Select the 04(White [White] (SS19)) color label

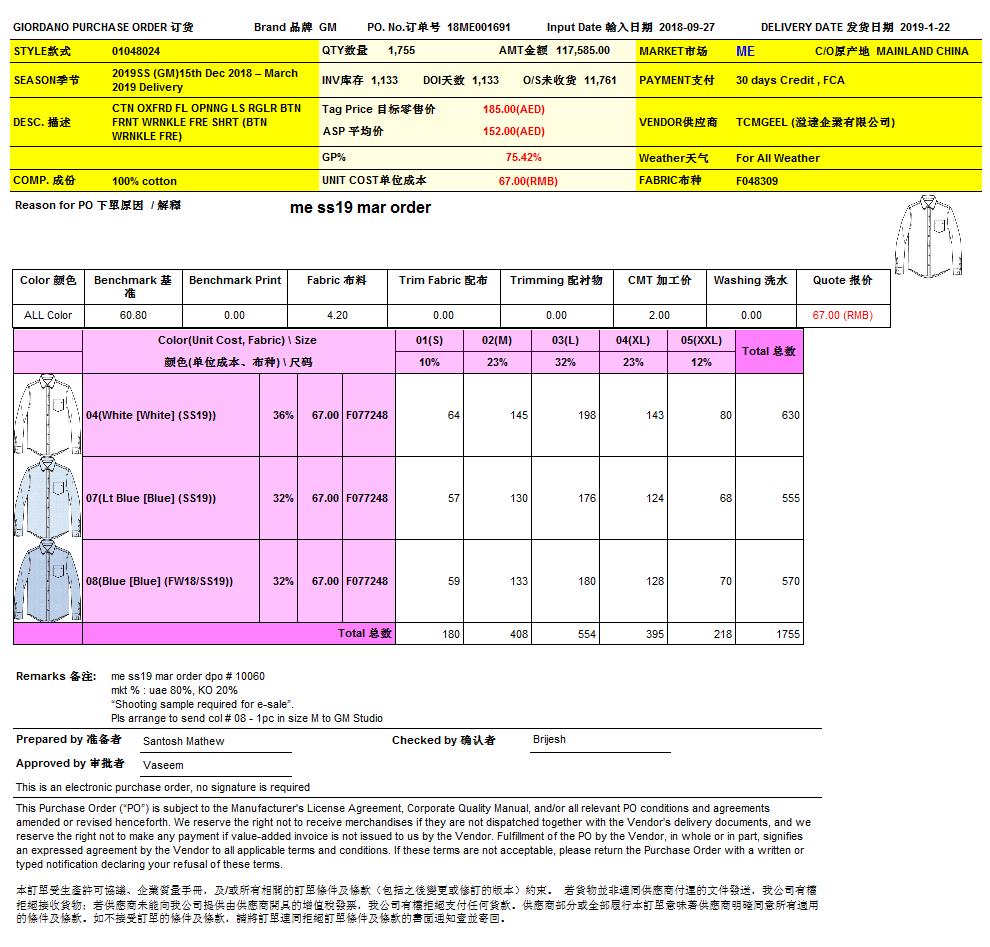(x=151, y=415)
